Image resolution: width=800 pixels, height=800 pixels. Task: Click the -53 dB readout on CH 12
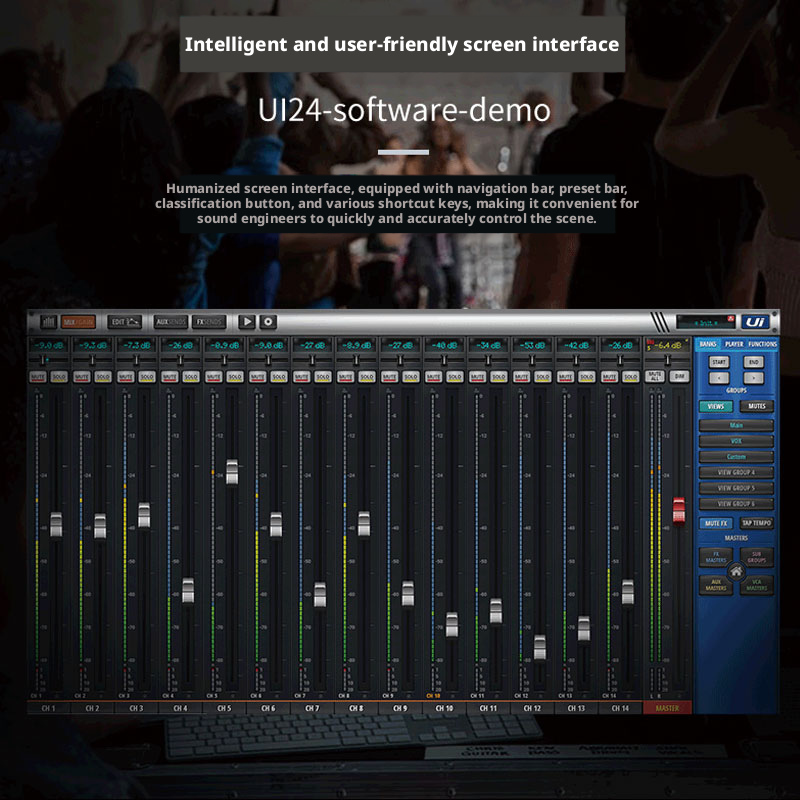tap(532, 345)
